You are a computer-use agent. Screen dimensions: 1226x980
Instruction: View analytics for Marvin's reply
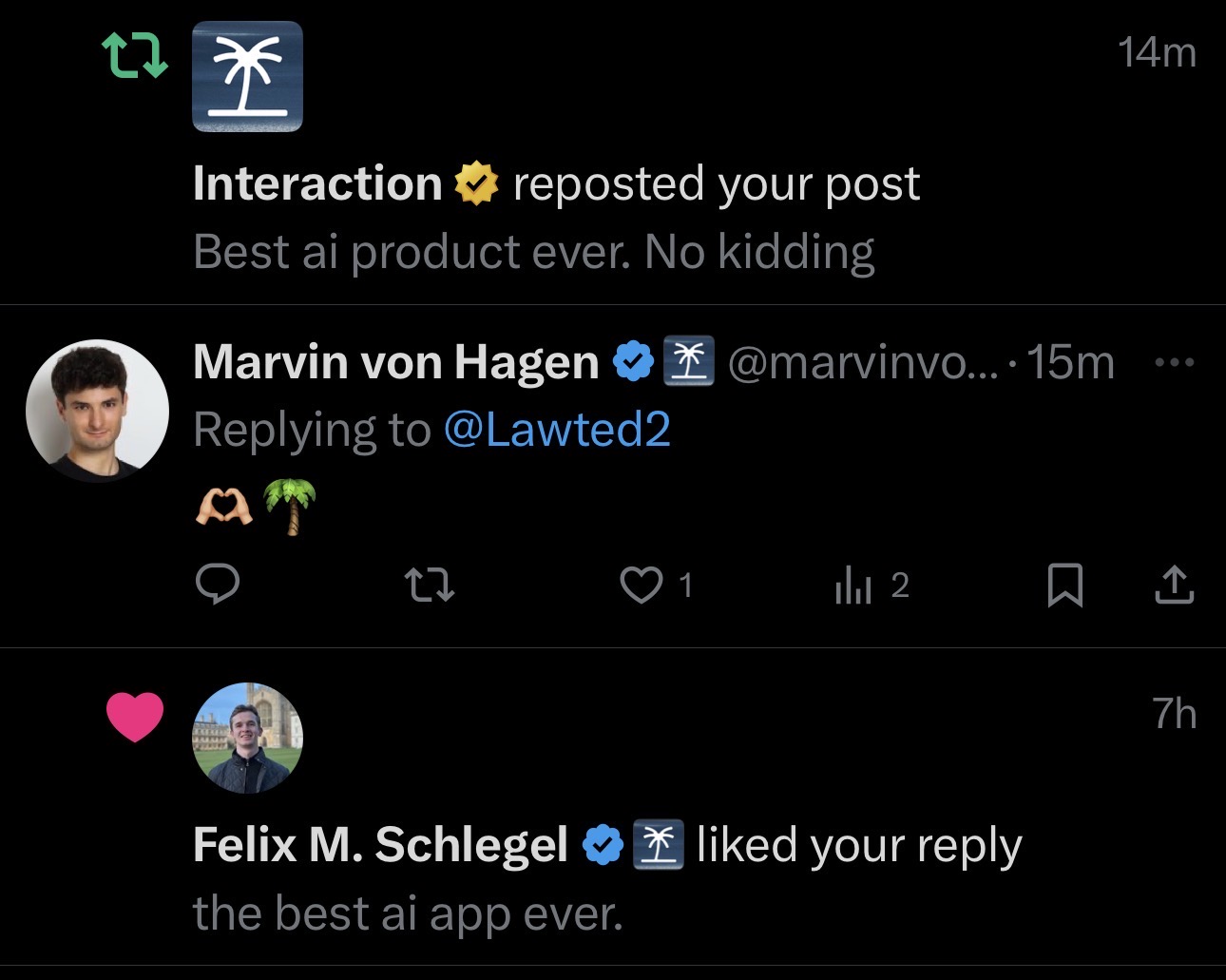click(853, 586)
